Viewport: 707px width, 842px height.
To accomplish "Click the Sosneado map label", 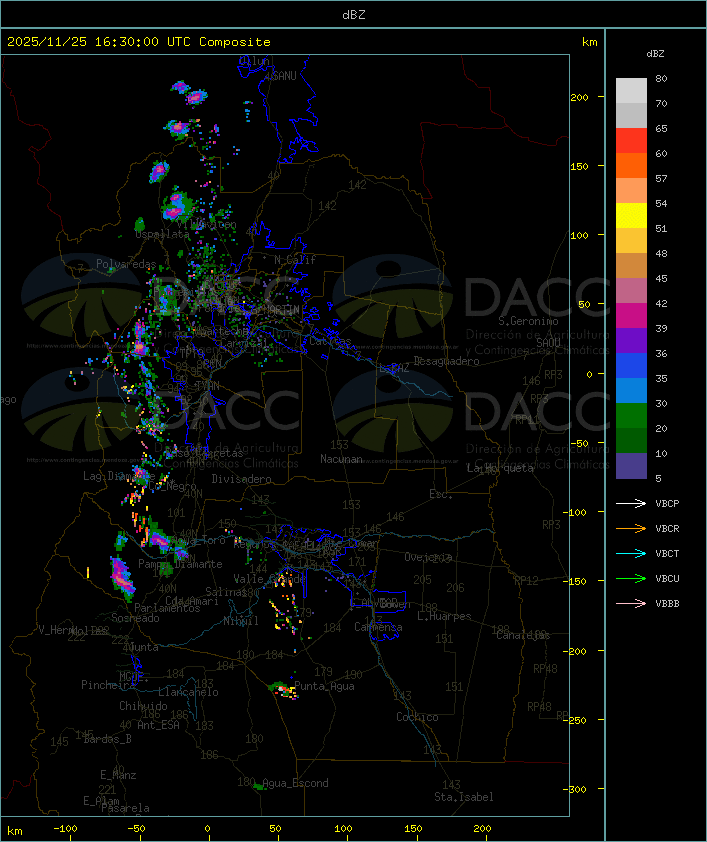I will pyautogui.click(x=135, y=618).
